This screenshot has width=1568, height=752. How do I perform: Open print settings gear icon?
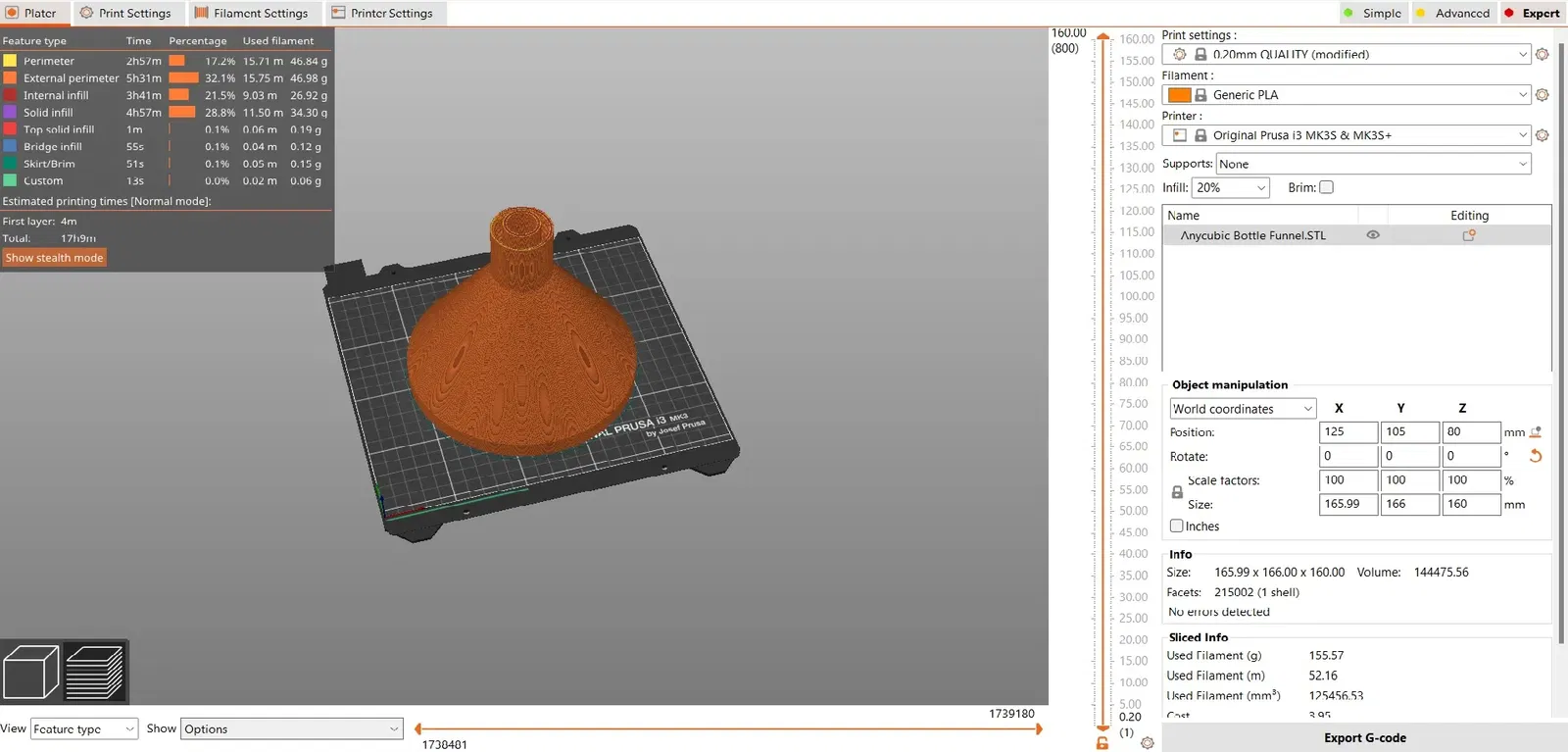coord(1542,55)
